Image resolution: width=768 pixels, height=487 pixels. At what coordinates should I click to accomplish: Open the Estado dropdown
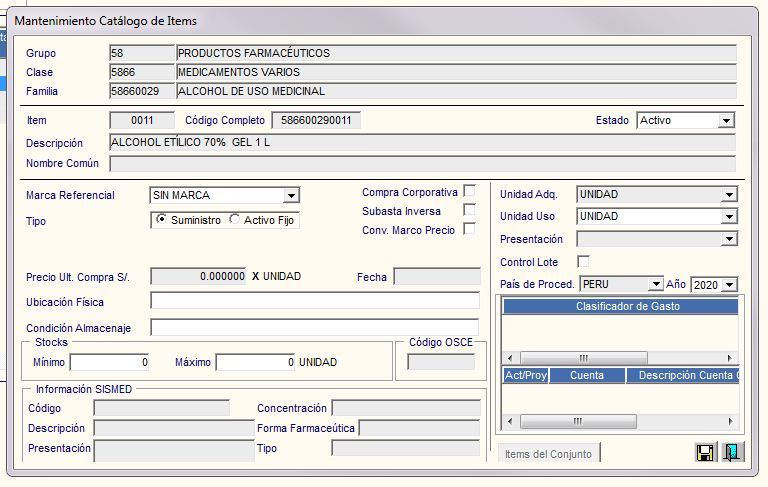[726, 121]
